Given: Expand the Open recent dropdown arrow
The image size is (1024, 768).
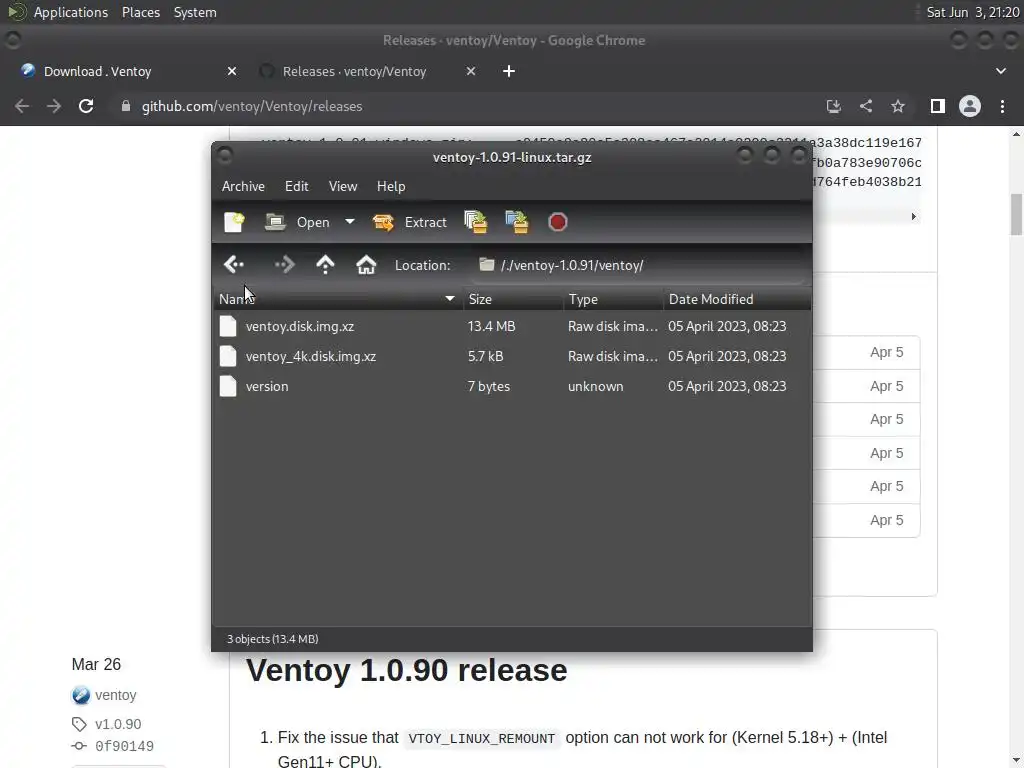Looking at the screenshot, I should click(x=350, y=222).
